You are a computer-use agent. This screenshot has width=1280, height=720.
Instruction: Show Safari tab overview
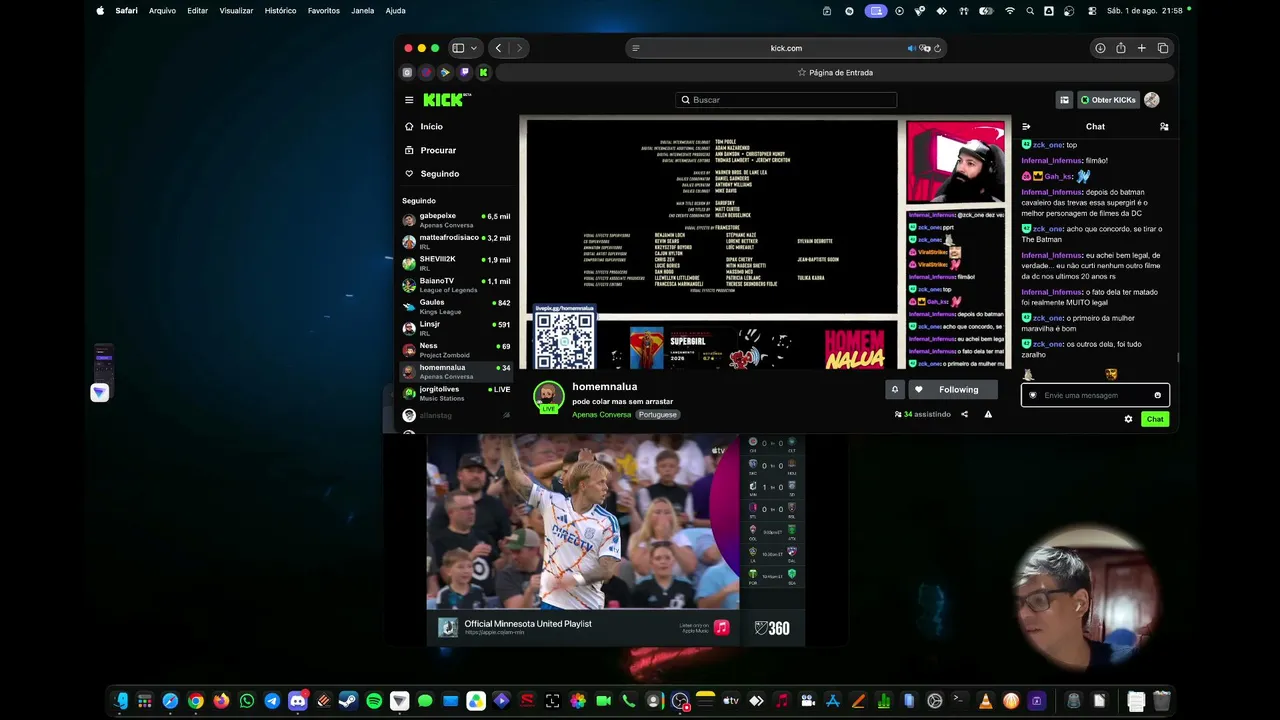(1163, 48)
